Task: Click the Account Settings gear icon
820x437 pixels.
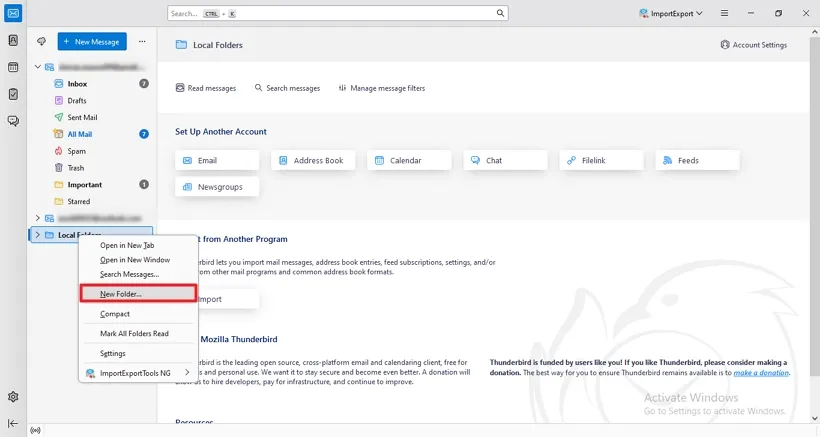Action: click(725, 45)
